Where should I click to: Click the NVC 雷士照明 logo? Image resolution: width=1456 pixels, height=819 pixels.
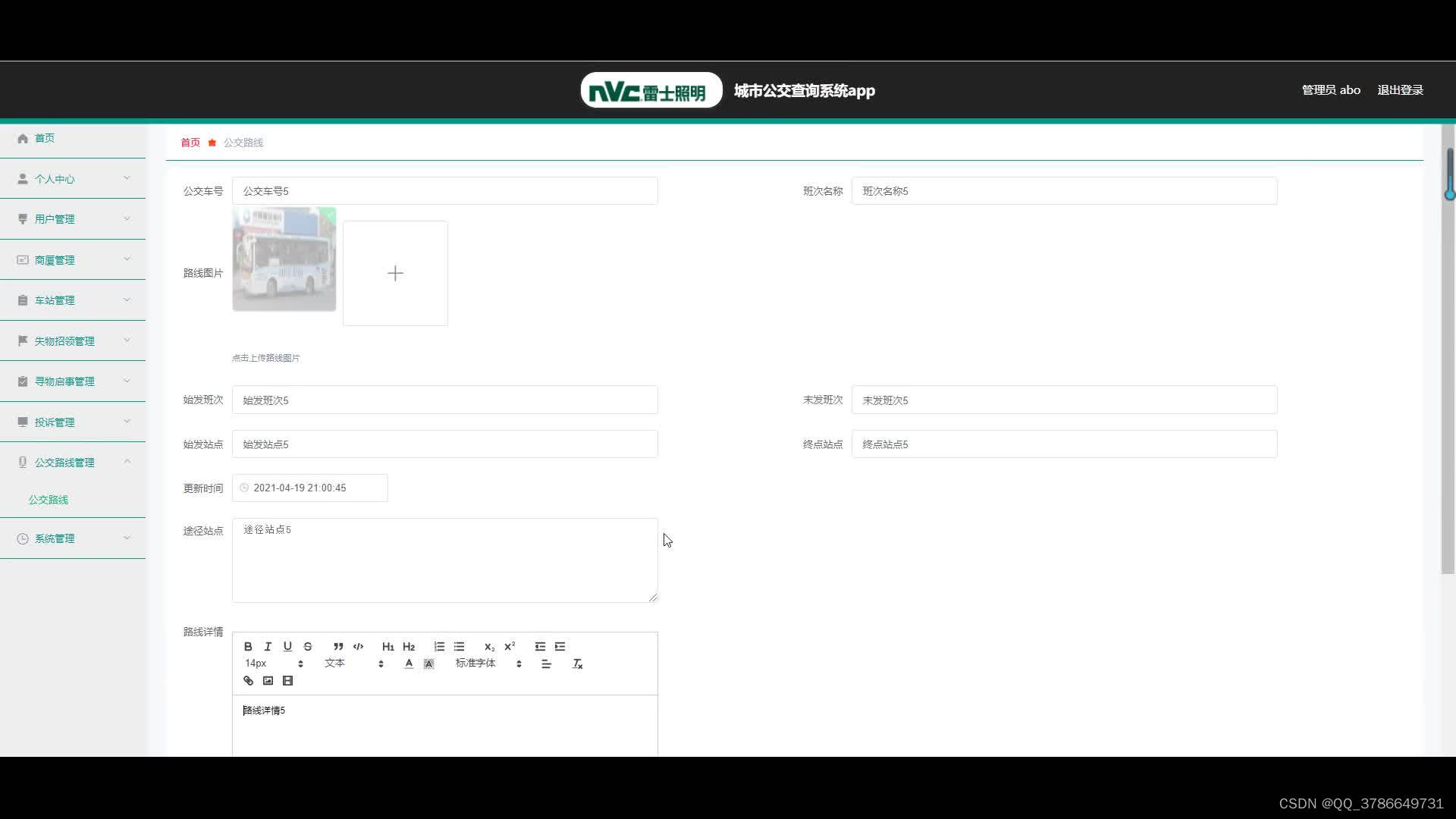pos(651,90)
